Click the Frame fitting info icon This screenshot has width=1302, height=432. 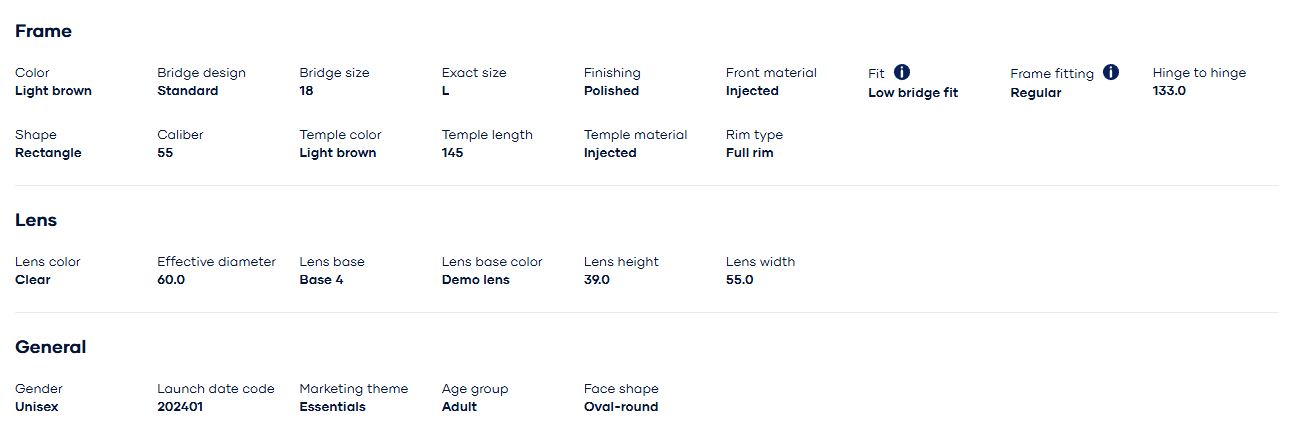point(1111,72)
